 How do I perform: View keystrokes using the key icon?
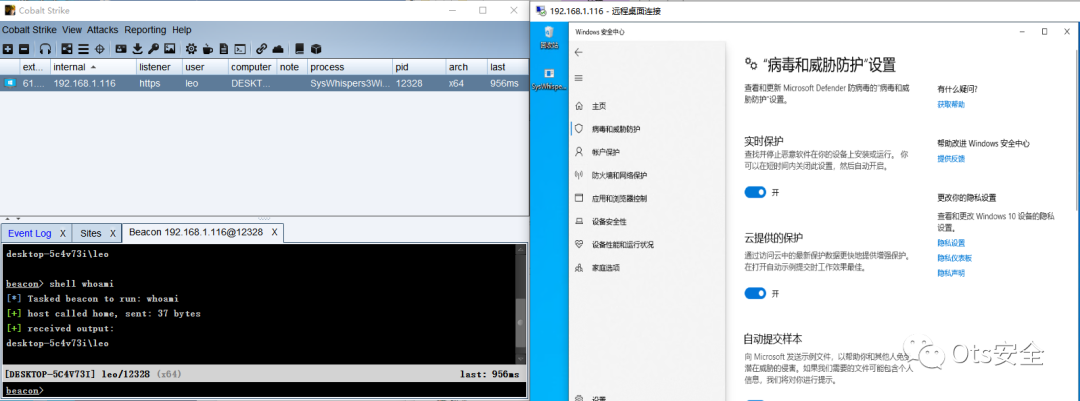[153, 49]
